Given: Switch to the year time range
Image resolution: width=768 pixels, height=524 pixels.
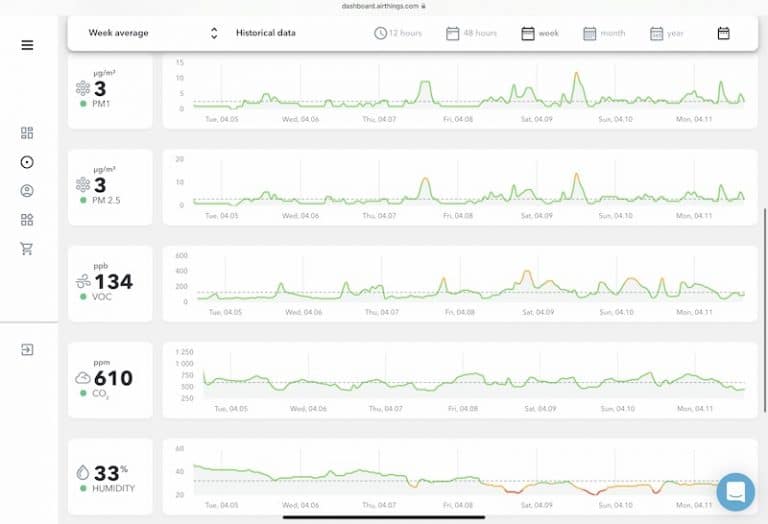Looking at the screenshot, I should click(x=667, y=33).
